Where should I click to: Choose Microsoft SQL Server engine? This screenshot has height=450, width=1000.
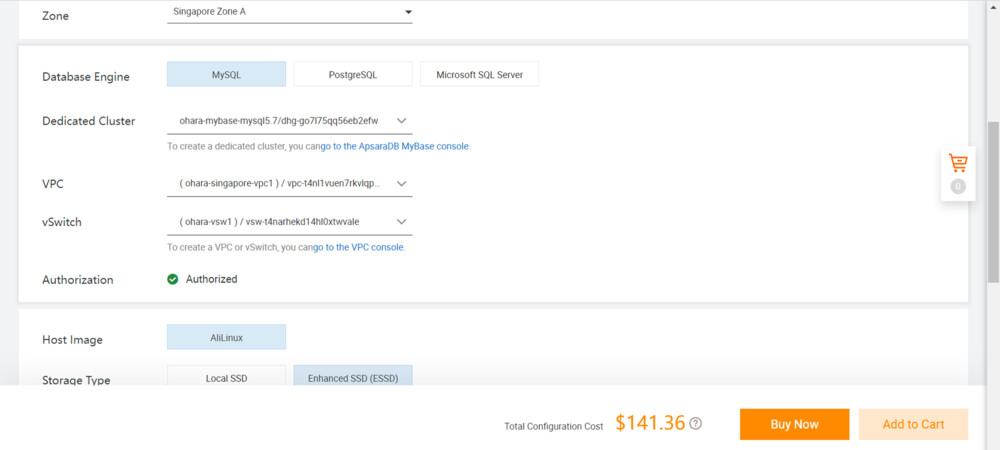coord(480,75)
